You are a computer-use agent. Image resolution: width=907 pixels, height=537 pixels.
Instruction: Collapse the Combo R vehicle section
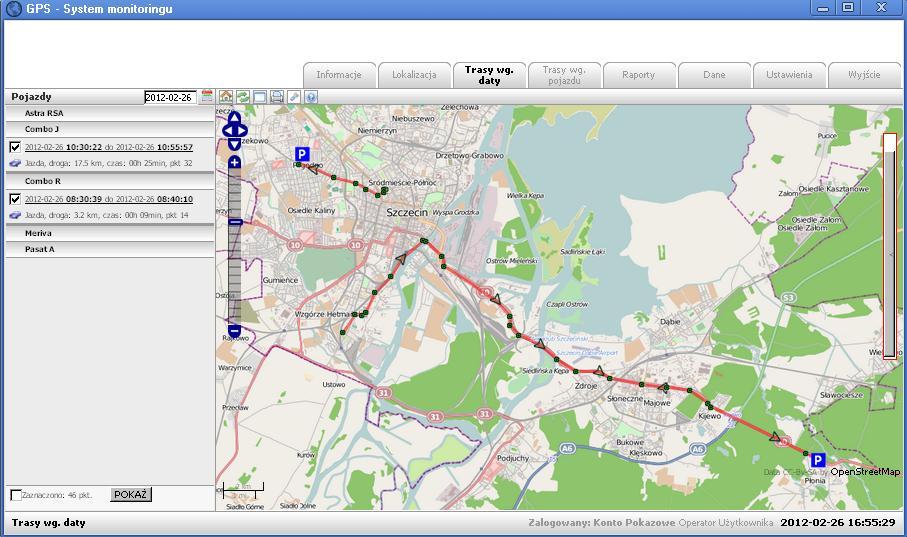(110, 181)
